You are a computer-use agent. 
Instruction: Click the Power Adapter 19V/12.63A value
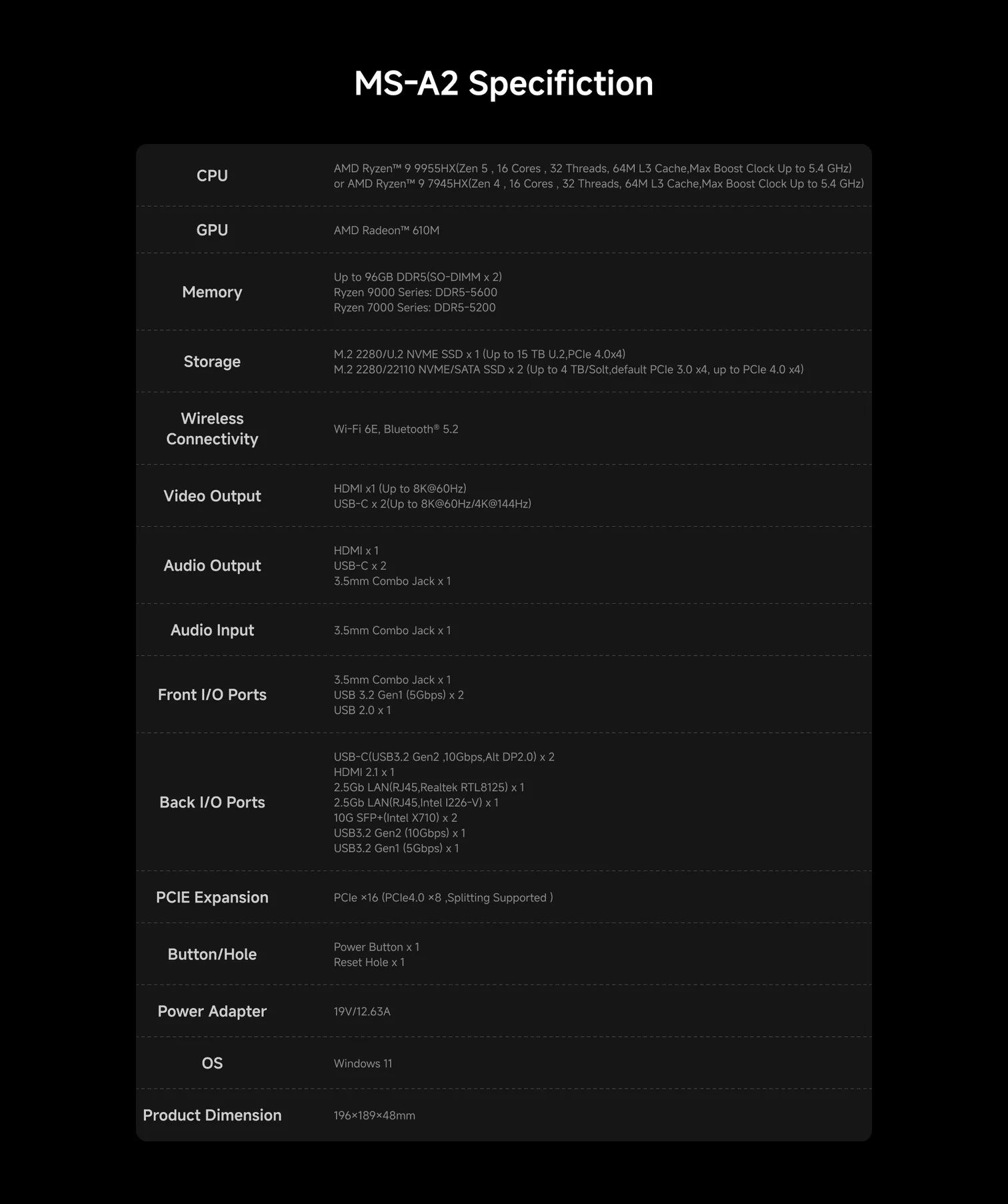click(x=362, y=1012)
